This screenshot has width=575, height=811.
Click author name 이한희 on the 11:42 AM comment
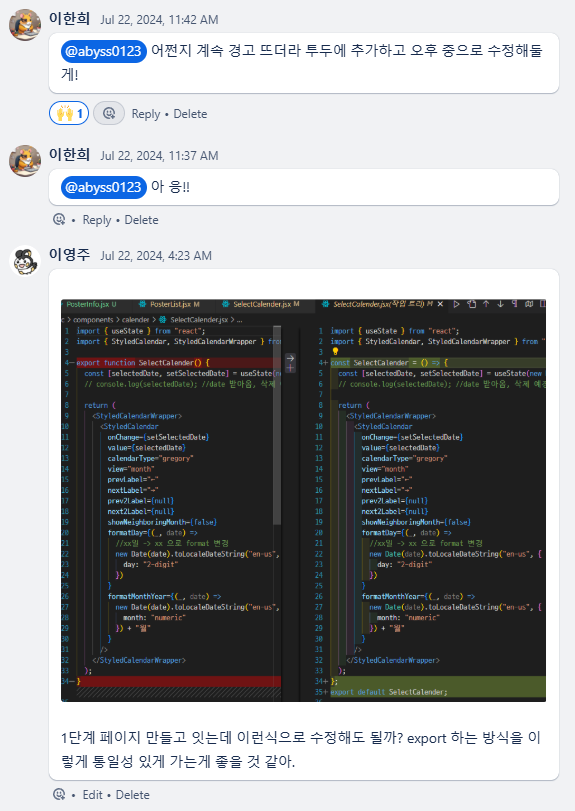69,19
